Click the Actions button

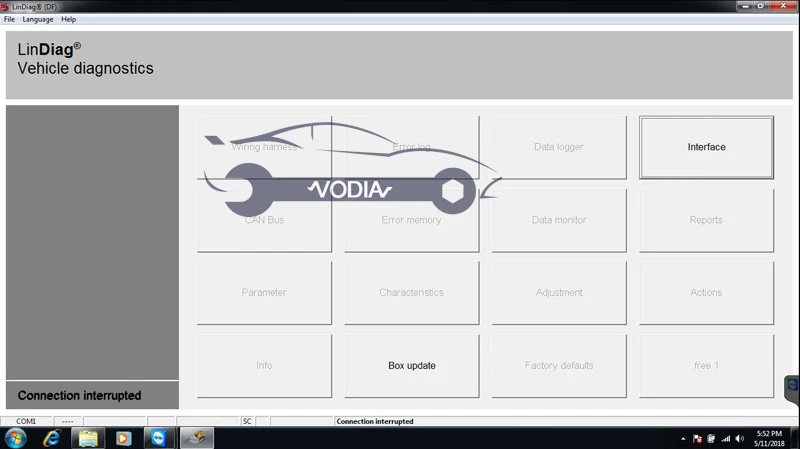tap(706, 293)
